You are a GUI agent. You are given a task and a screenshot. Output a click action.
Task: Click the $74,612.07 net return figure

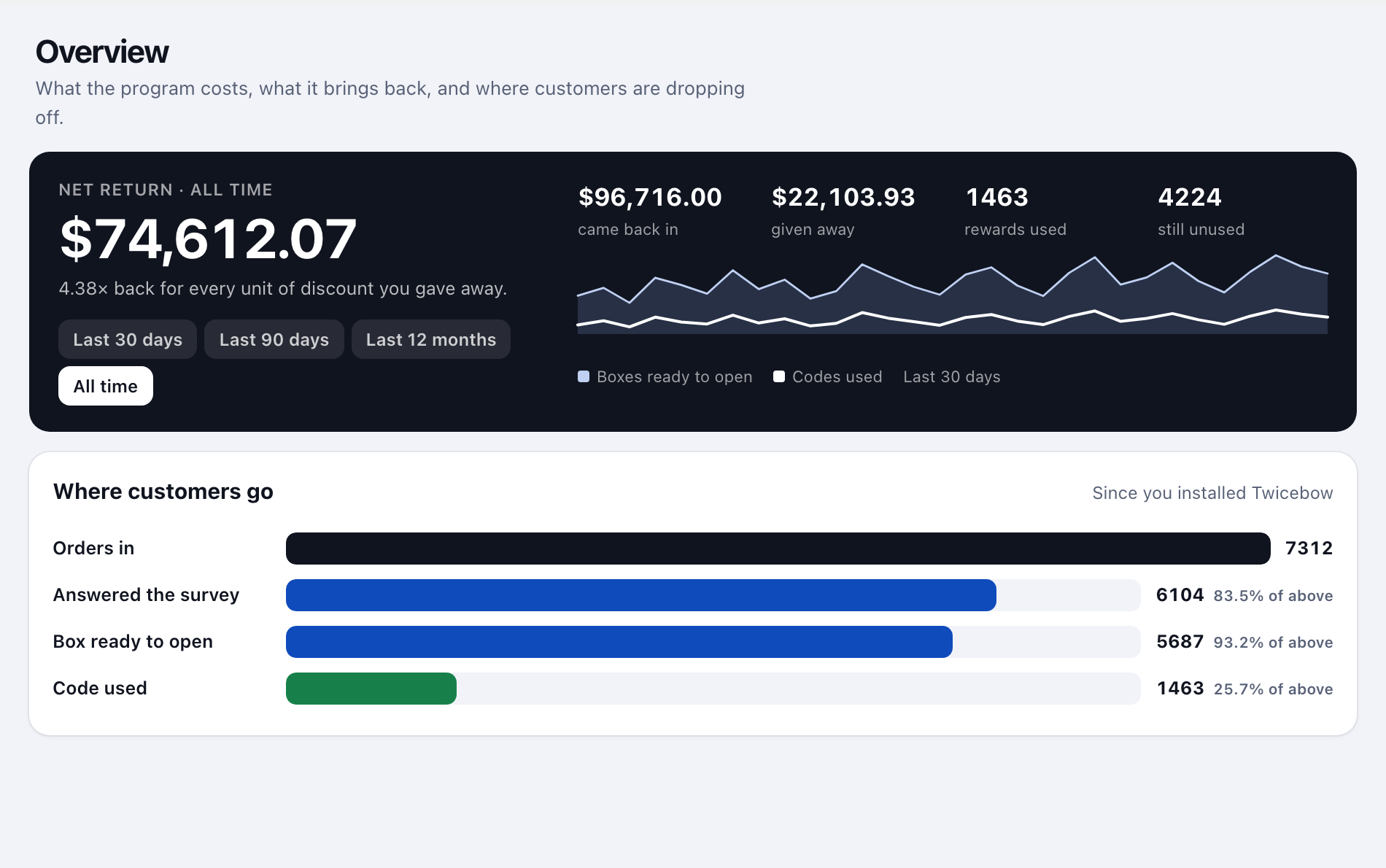click(208, 239)
